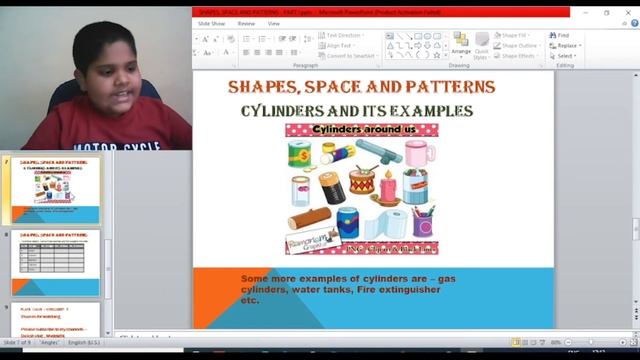Open the Paragraph dialog launcher
Image resolution: width=640 pixels, height=360 pixels.
click(x=378, y=66)
